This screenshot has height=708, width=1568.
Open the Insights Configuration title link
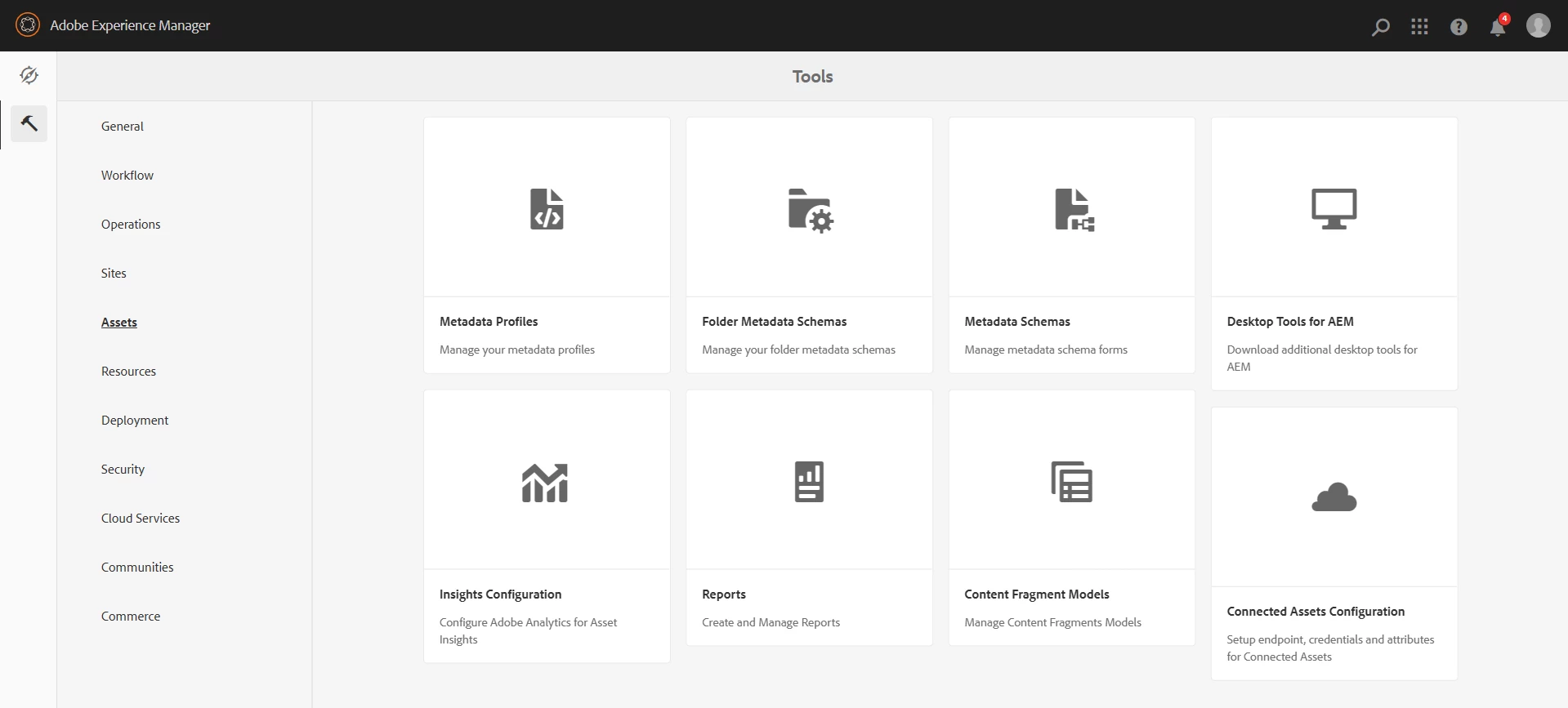point(500,594)
